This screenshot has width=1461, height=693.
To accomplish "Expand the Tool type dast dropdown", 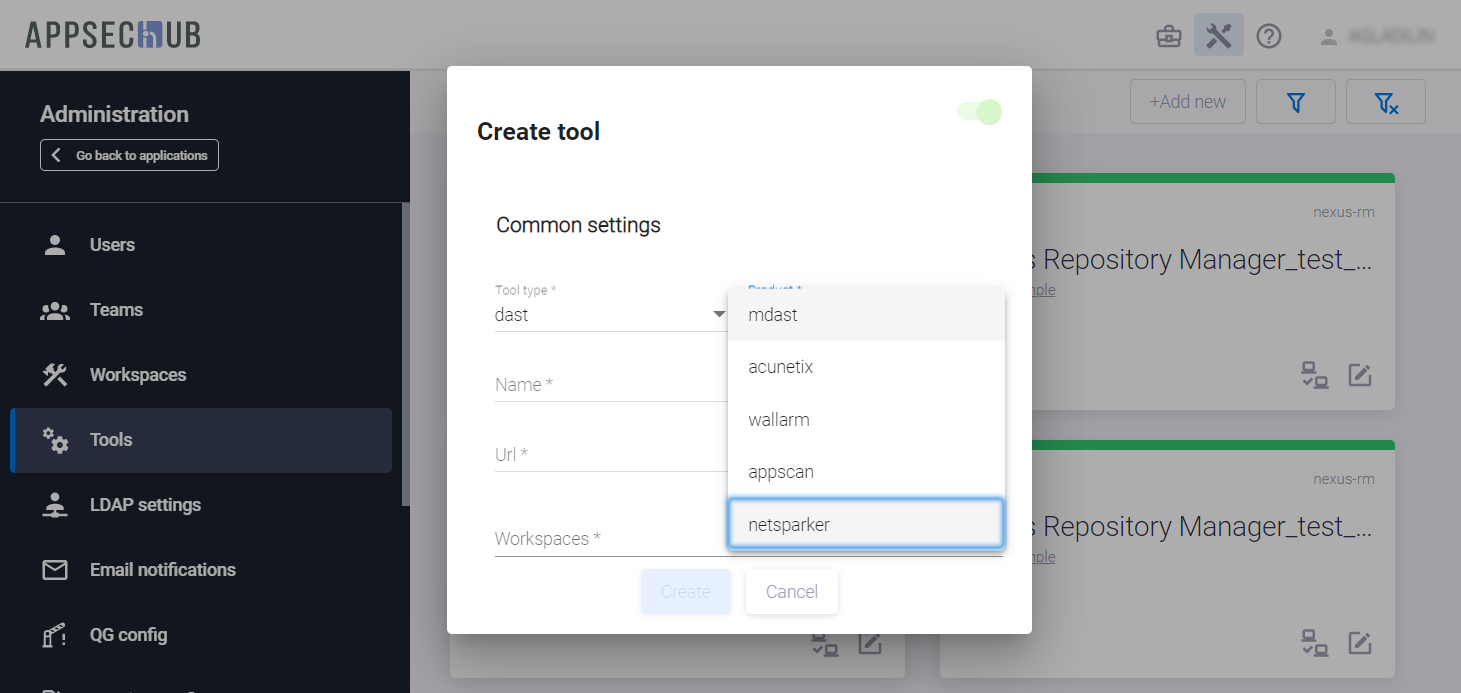I will click(610, 314).
